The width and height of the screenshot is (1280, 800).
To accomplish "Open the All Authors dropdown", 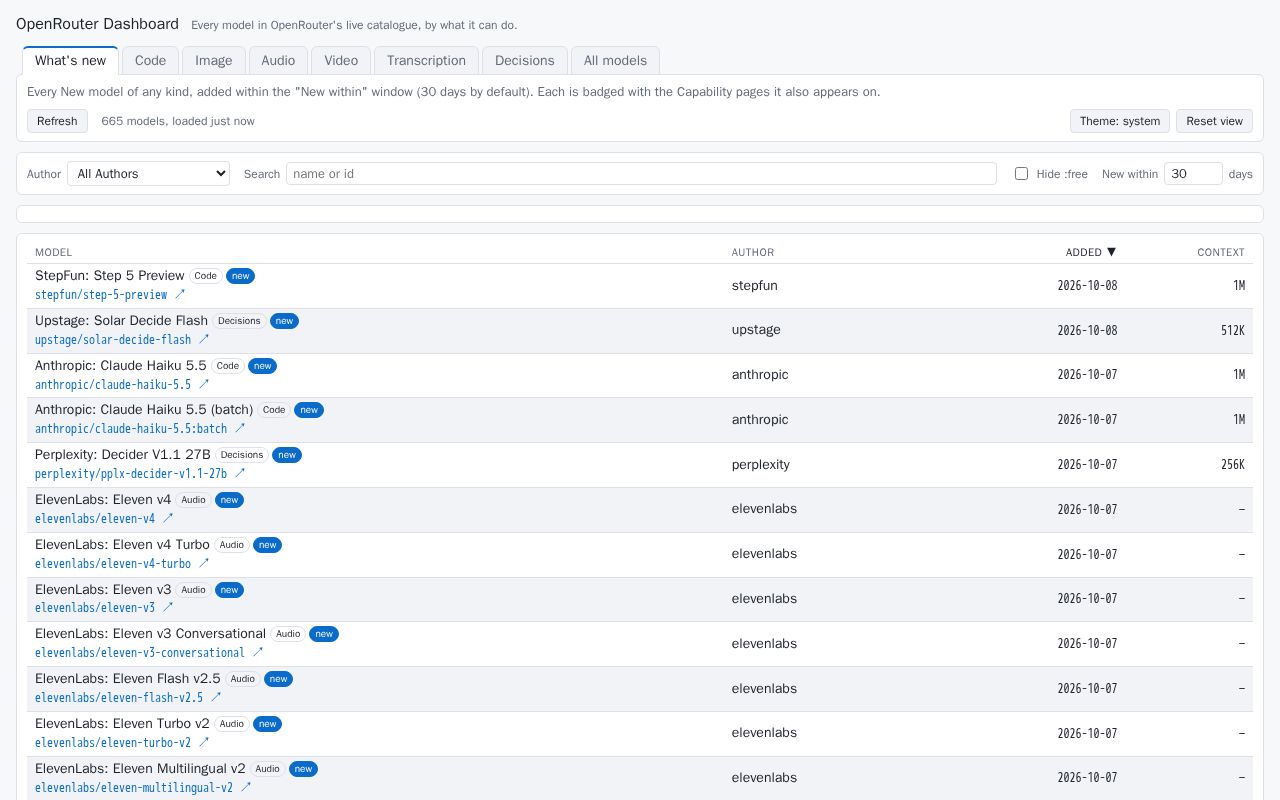I will pyautogui.click(x=148, y=173).
